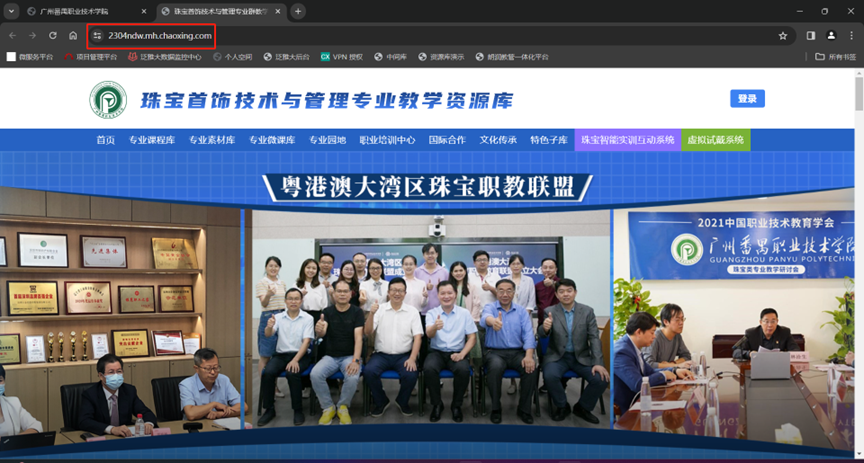This screenshot has height=463, width=864.
Task: Open the 个人空间 bookmark
Action: (x=232, y=57)
